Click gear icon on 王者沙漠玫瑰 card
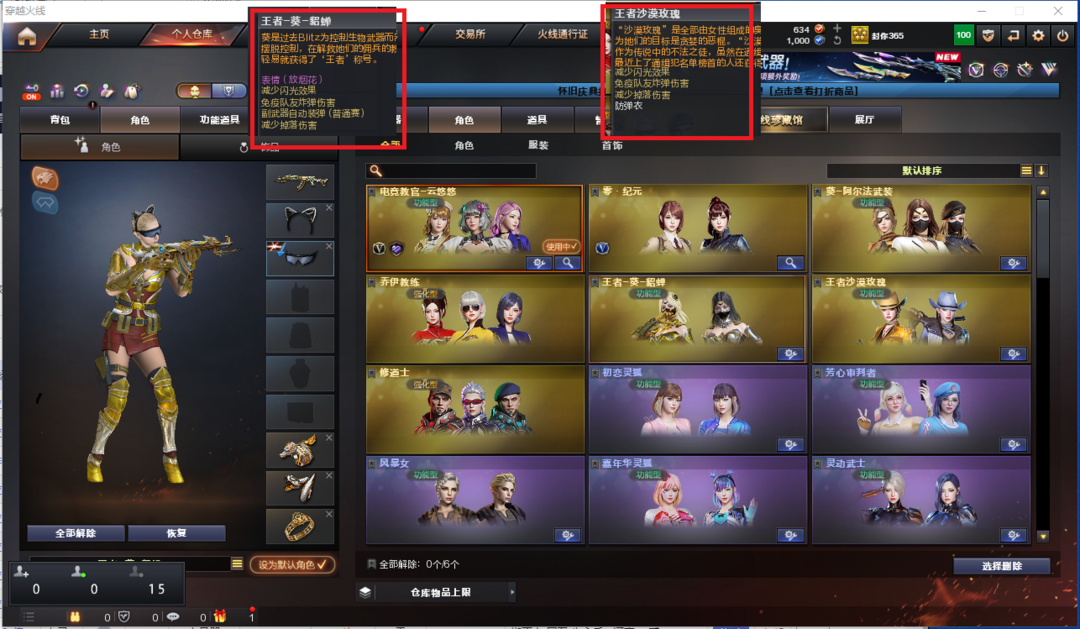 point(1013,353)
